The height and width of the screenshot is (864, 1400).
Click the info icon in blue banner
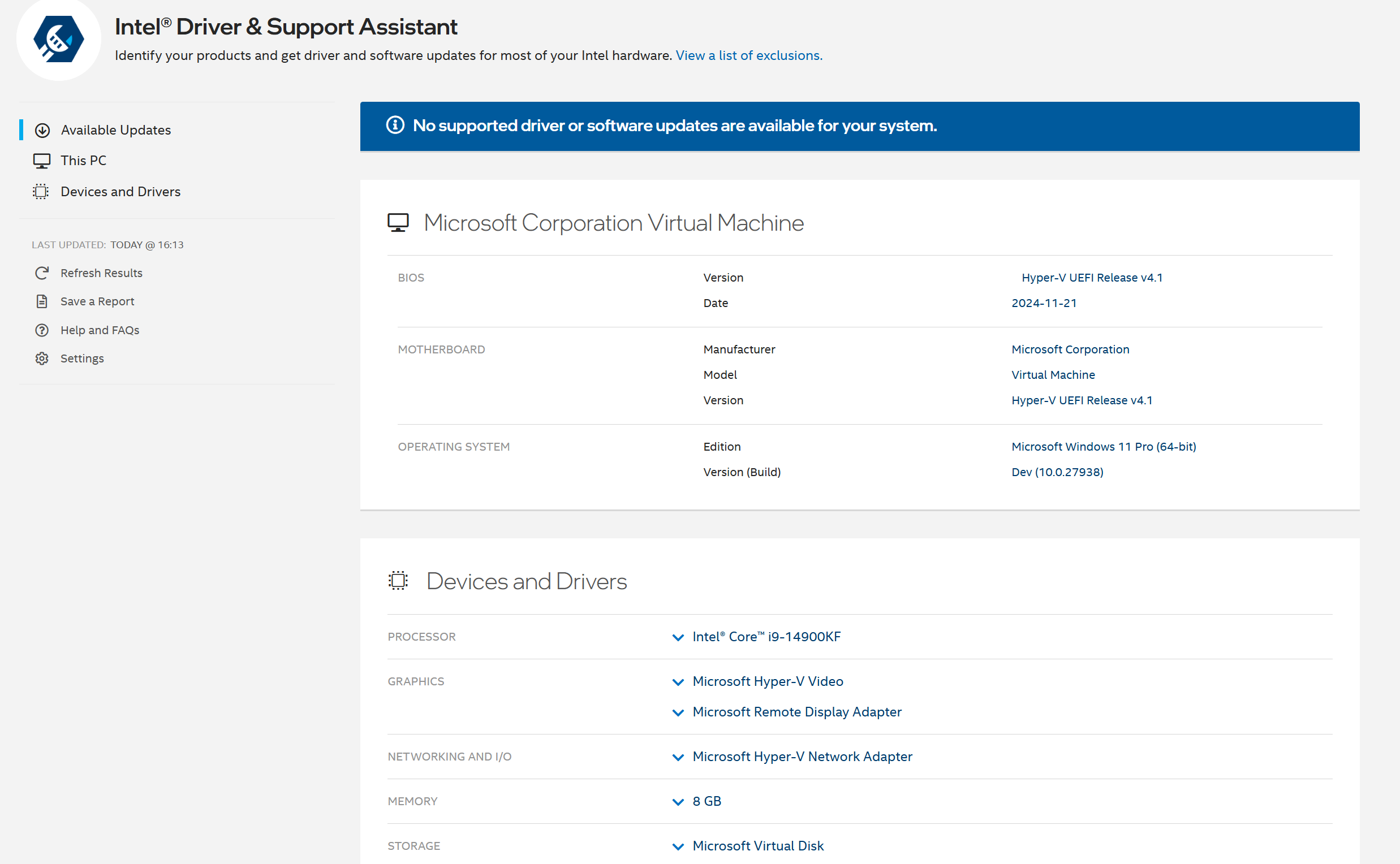pyautogui.click(x=395, y=125)
